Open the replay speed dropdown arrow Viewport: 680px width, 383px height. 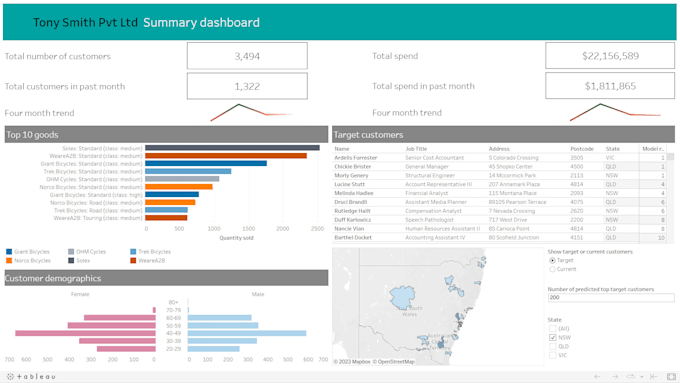(x=642, y=377)
